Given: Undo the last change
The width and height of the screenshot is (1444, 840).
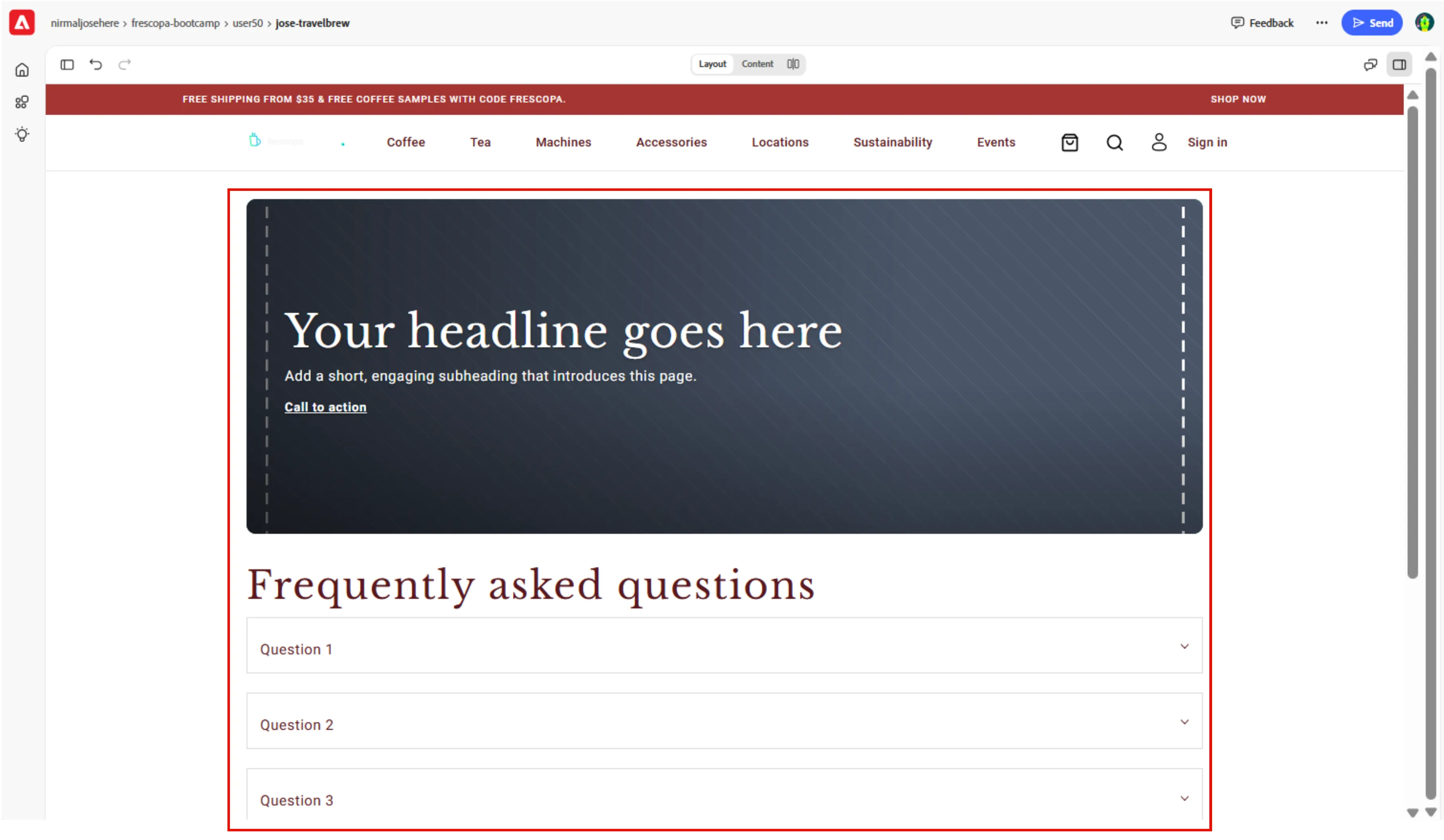Looking at the screenshot, I should tap(96, 65).
